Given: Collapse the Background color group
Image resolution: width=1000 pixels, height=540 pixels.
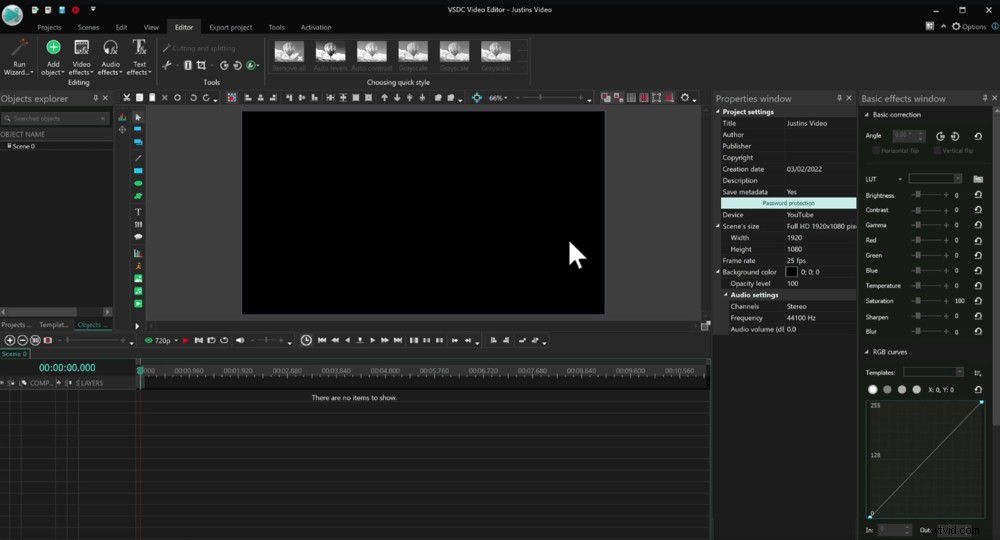Looking at the screenshot, I should click(x=717, y=272).
